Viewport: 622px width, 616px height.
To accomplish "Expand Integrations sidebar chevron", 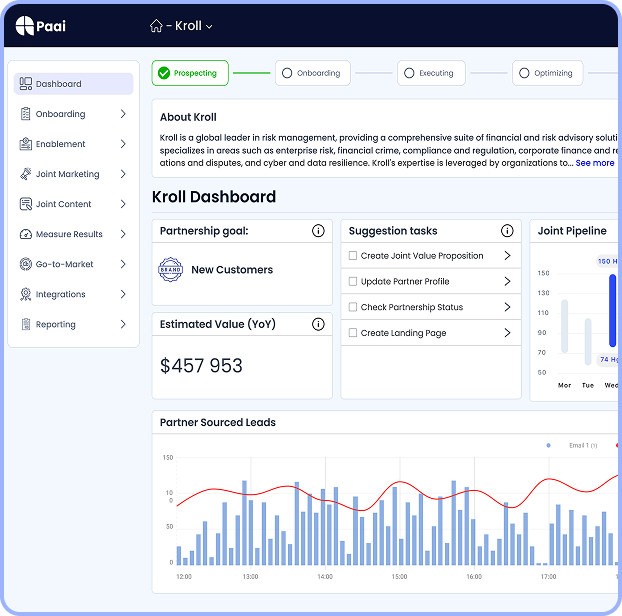I will pos(123,294).
